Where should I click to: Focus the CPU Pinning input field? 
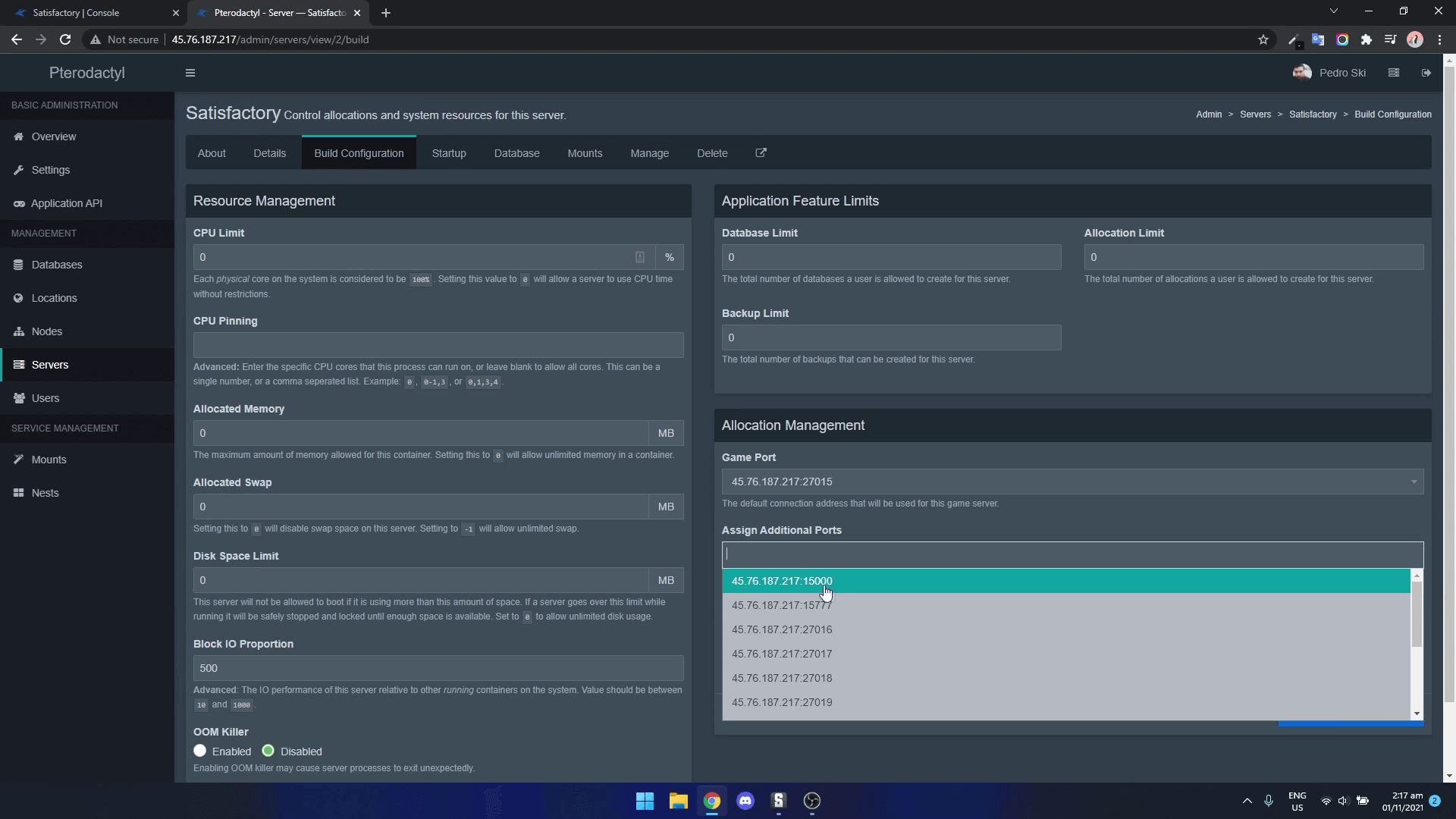[x=438, y=345]
